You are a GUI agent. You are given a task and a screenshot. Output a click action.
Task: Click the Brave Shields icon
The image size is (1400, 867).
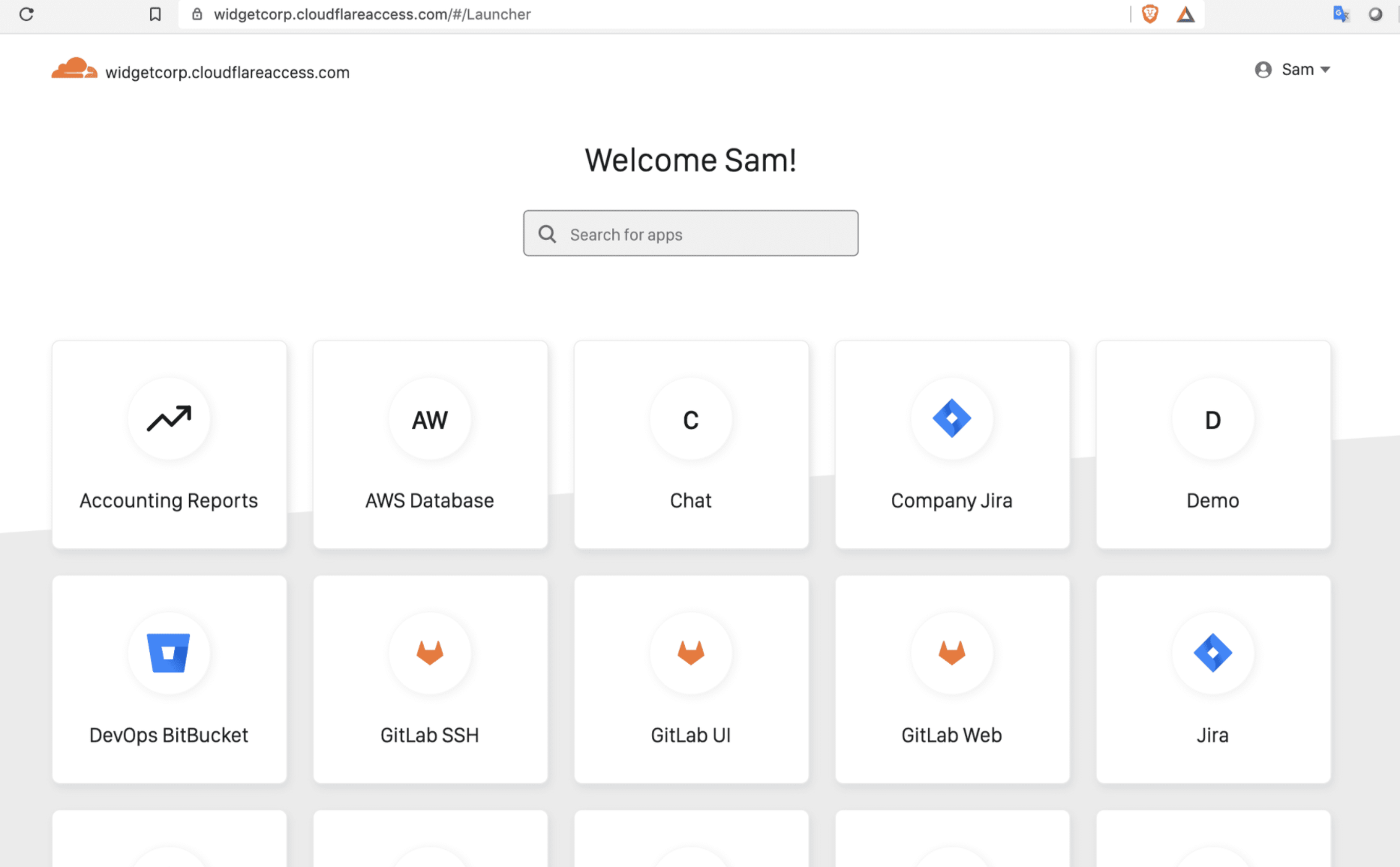coord(1149,13)
